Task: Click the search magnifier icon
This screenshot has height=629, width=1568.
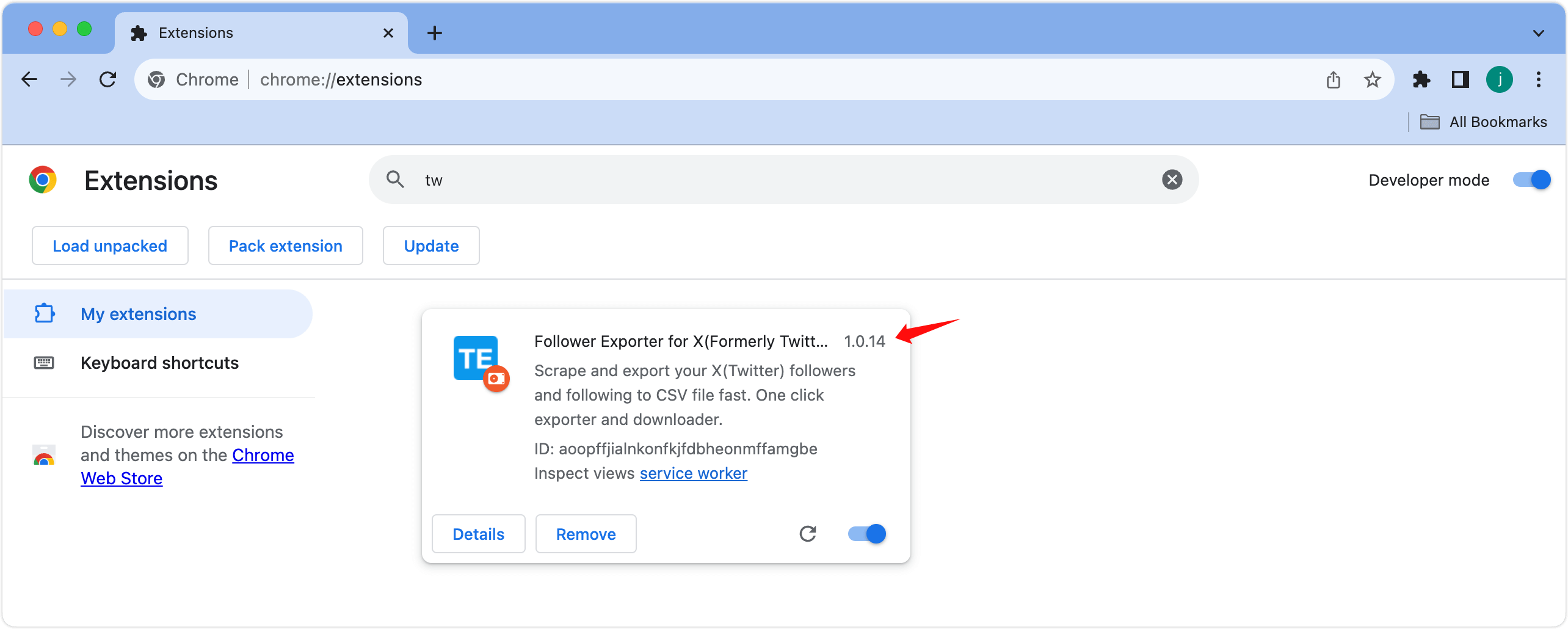Action: click(395, 180)
